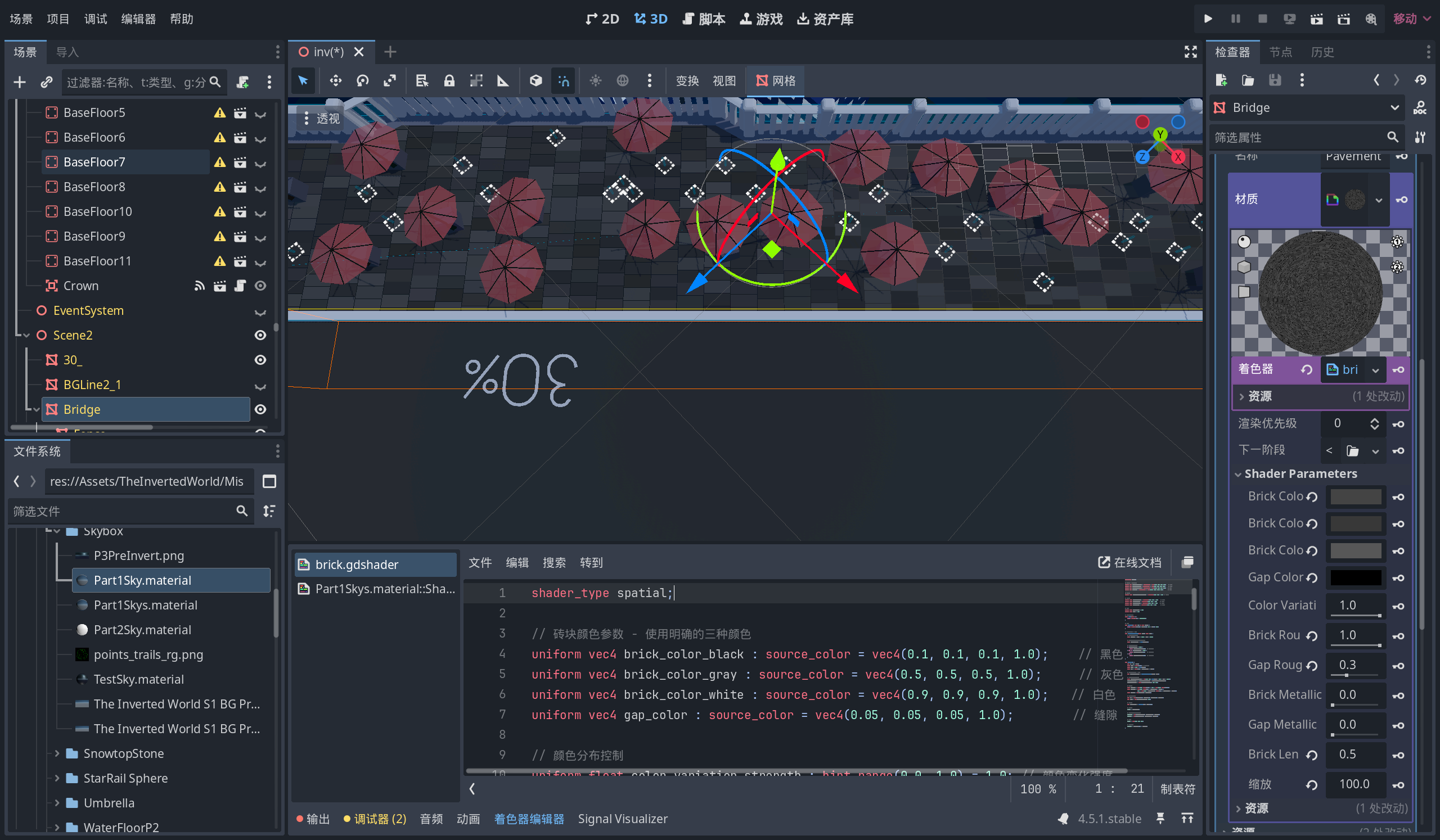Collapse the Shader Parameters section
Viewport: 1440px width, 840px height.
click(x=1238, y=473)
